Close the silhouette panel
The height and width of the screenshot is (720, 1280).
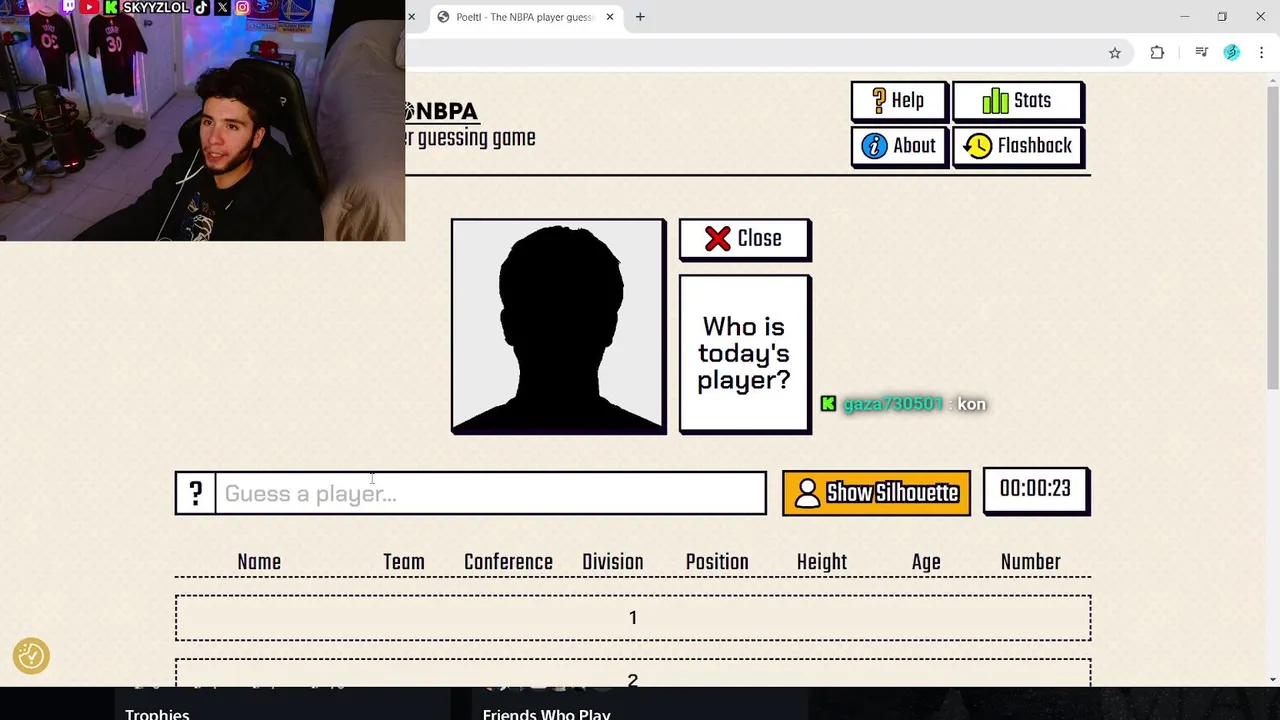click(745, 239)
